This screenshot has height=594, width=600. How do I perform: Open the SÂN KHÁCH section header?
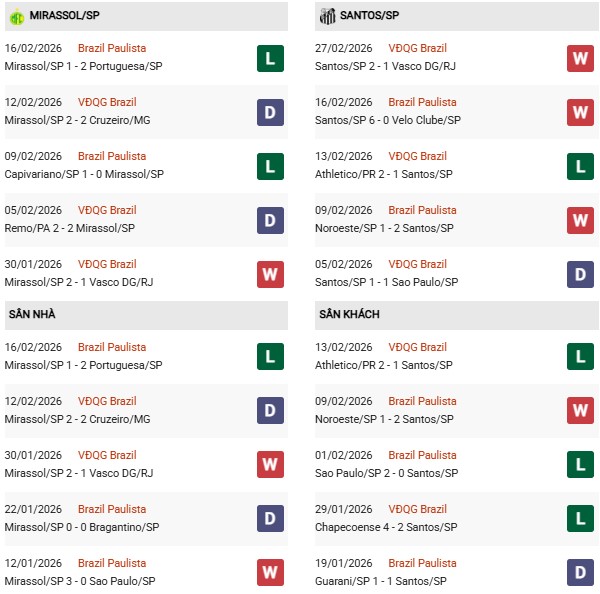coord(349,315)
